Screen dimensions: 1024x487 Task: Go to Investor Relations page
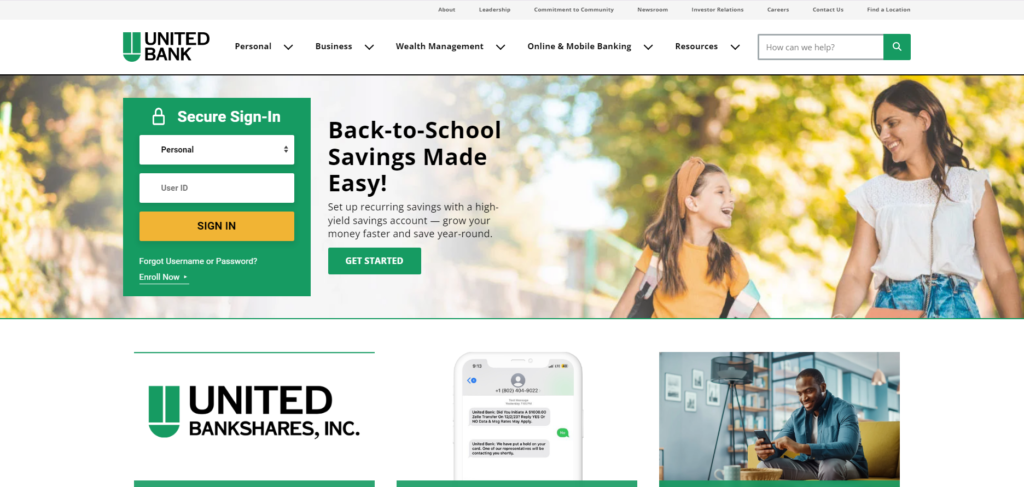[x=718, y=10]
